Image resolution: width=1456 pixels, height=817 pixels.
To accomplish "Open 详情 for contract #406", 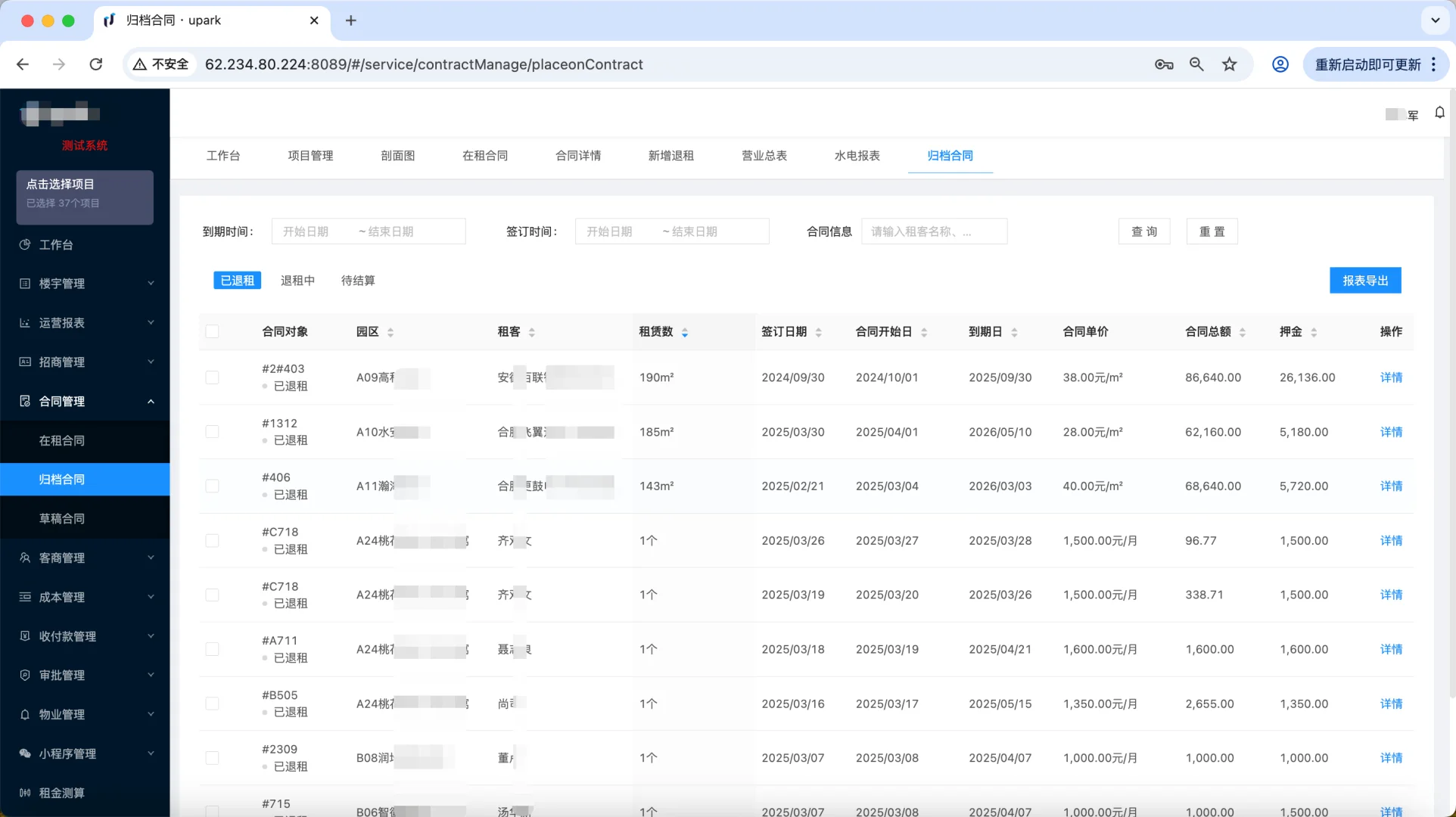I will 1391,486.
